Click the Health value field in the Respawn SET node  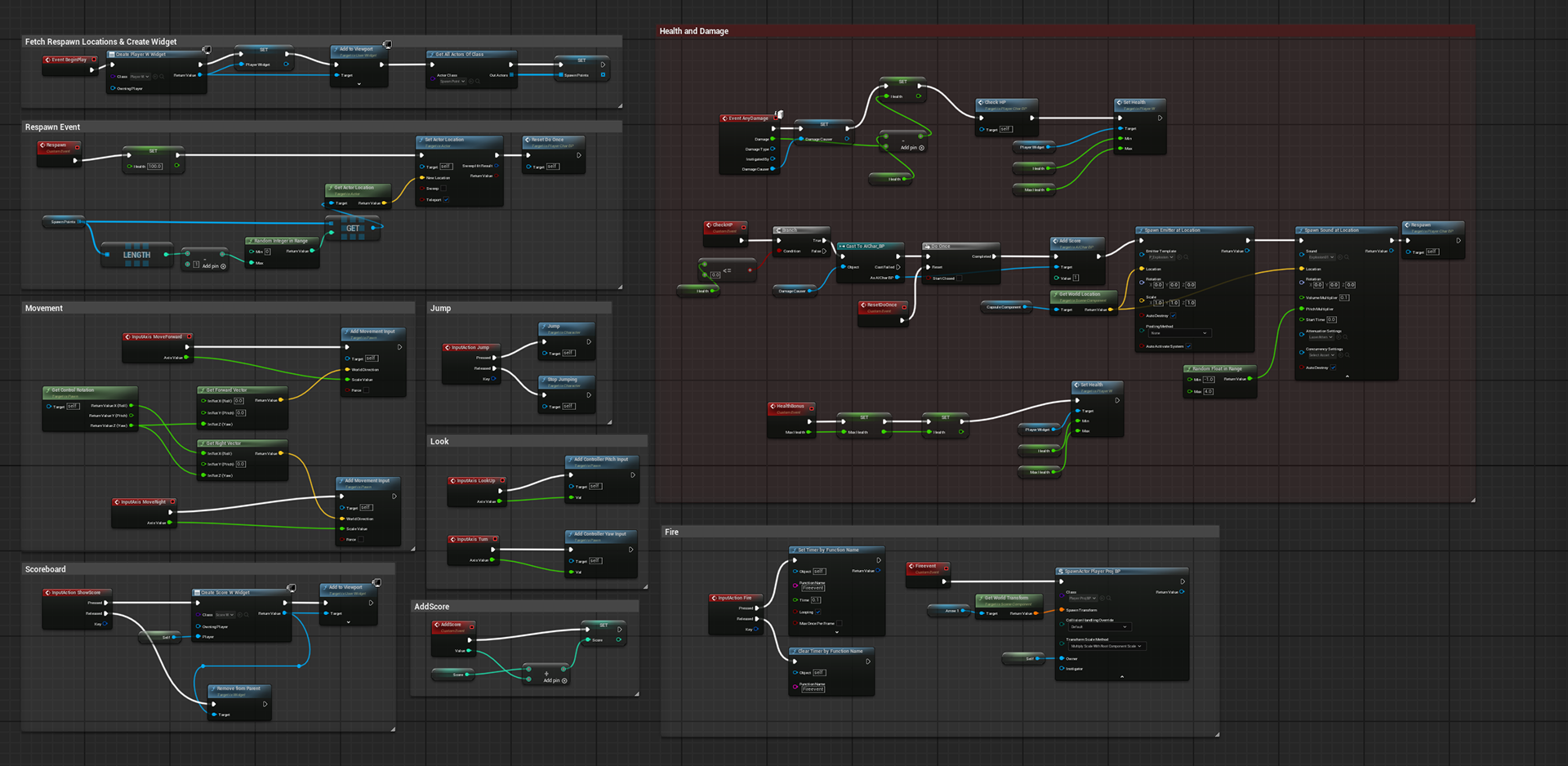tap(155, 167)
